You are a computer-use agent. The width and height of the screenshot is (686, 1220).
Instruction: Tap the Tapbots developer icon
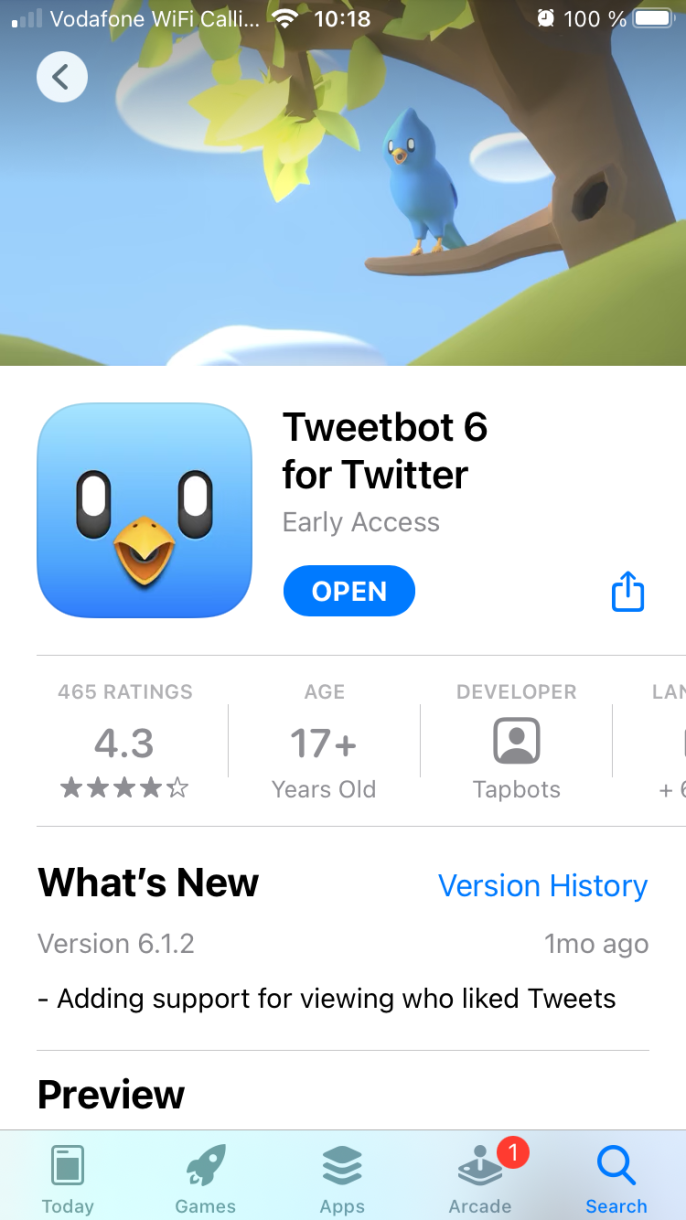click(x=517, y=742)
